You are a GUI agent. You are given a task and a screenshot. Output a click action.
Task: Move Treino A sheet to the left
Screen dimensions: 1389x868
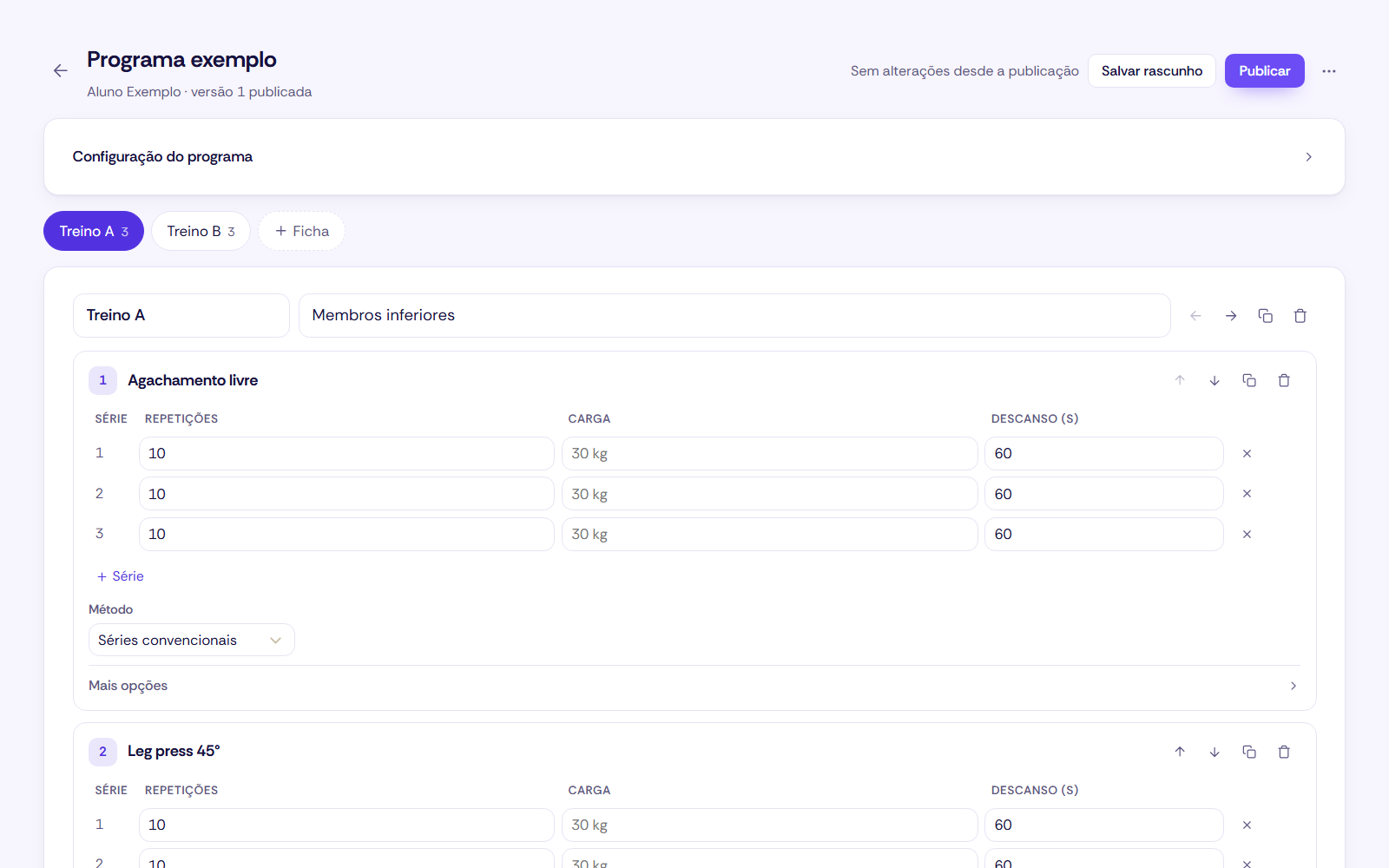click(1196, 316)
